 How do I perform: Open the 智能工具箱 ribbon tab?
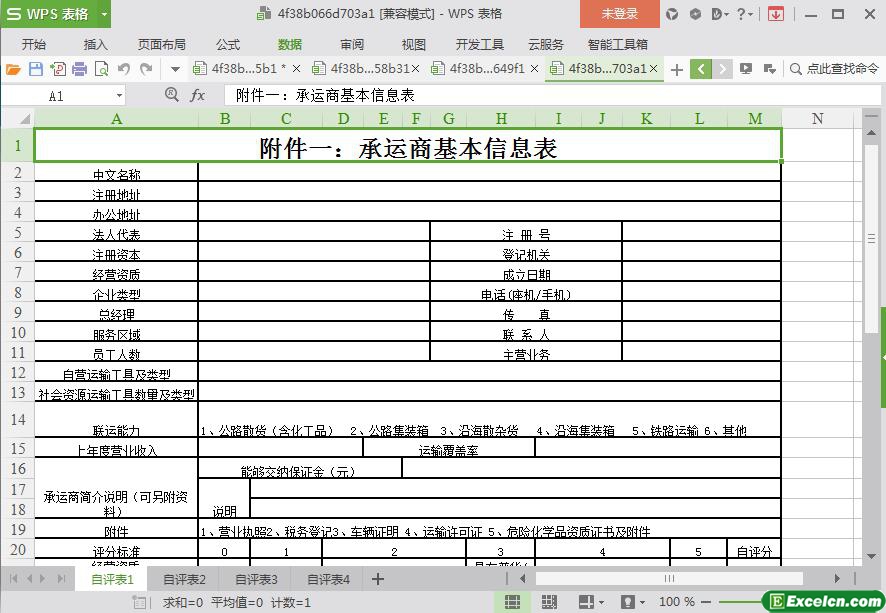(x=618, y=44)
